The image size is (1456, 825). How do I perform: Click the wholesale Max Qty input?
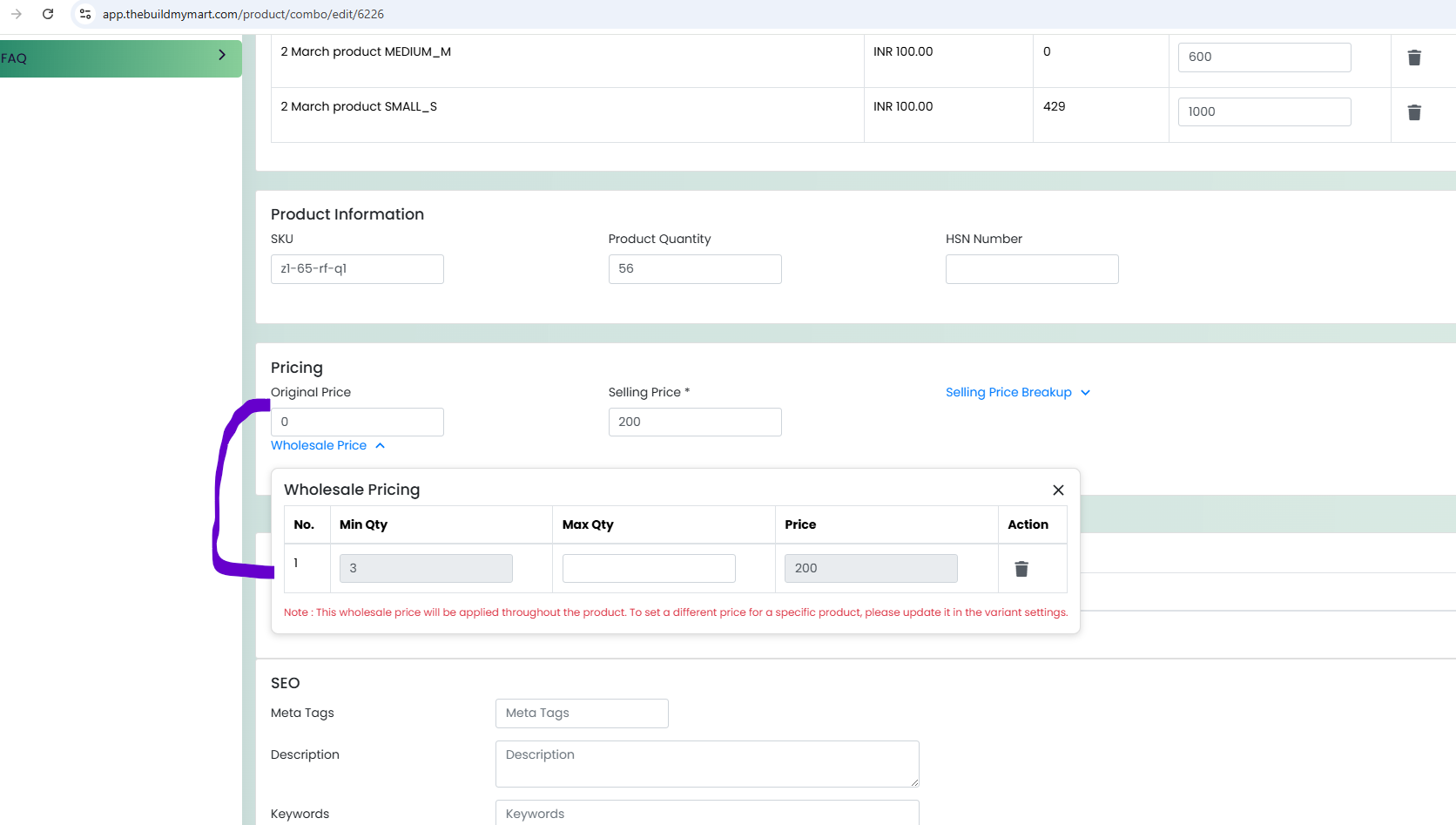649,568
